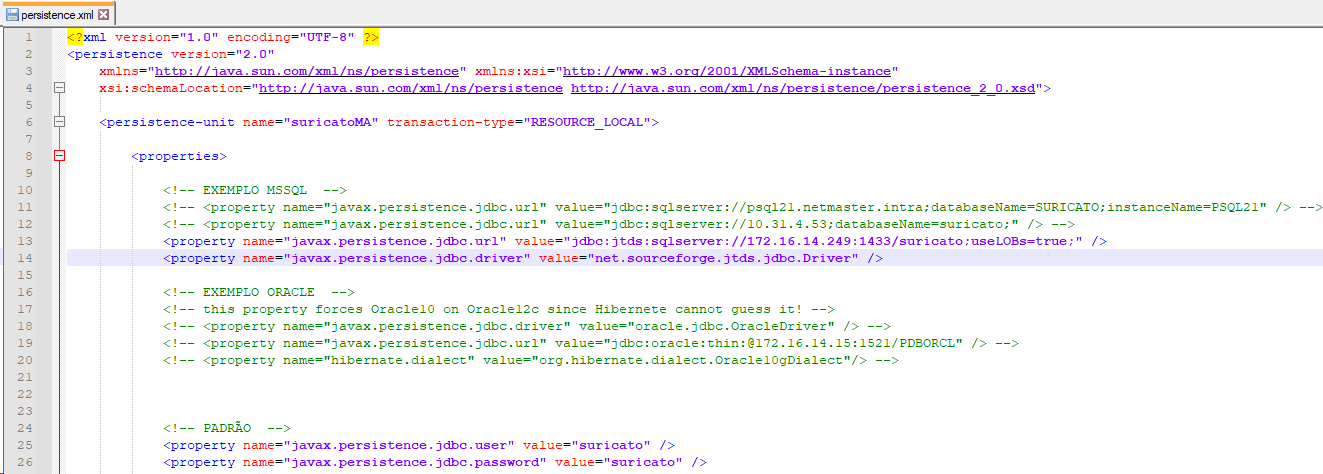Click the Hibernete cannot guess comment on line 17
1323x474 pixels.
pyautogui.click(x=499, y=309)
